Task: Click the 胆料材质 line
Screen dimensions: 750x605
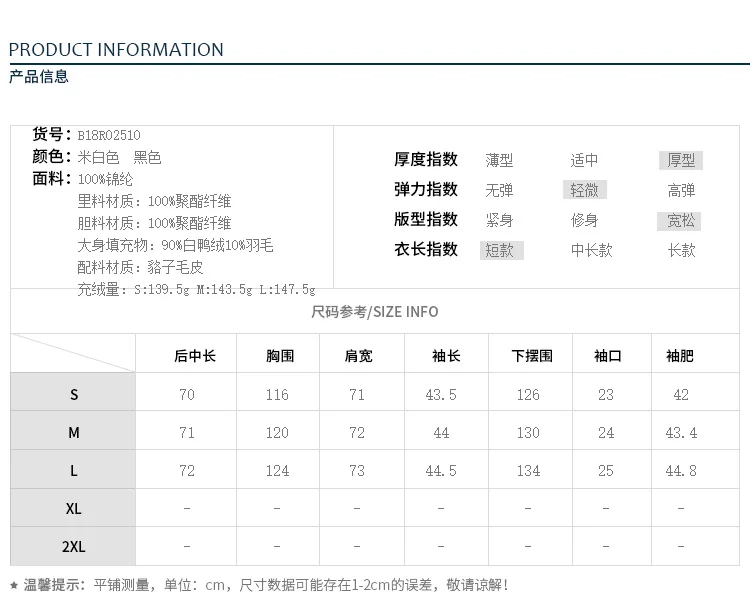Action: (154, 223)
